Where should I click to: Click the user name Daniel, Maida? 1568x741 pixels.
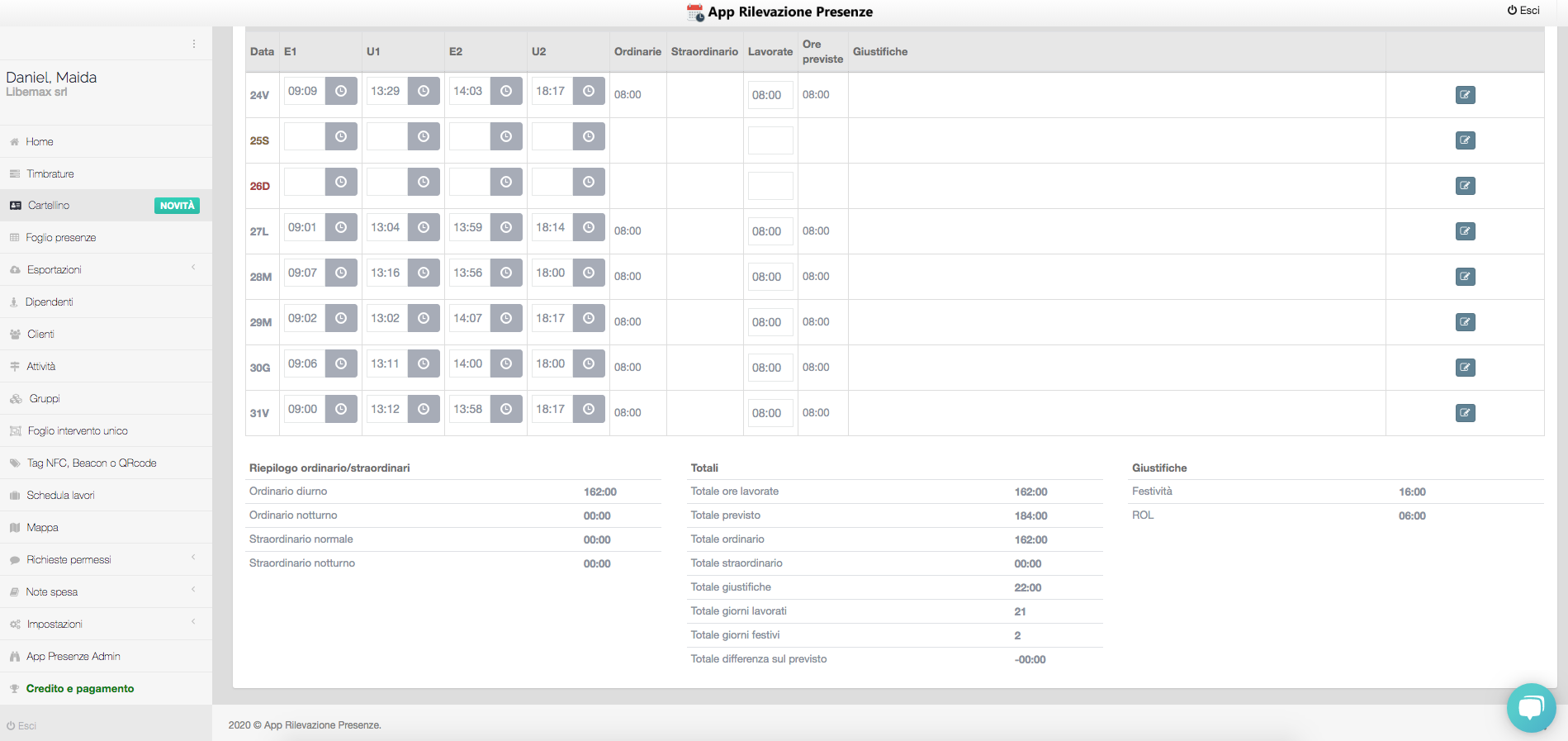tap(51, 77)
